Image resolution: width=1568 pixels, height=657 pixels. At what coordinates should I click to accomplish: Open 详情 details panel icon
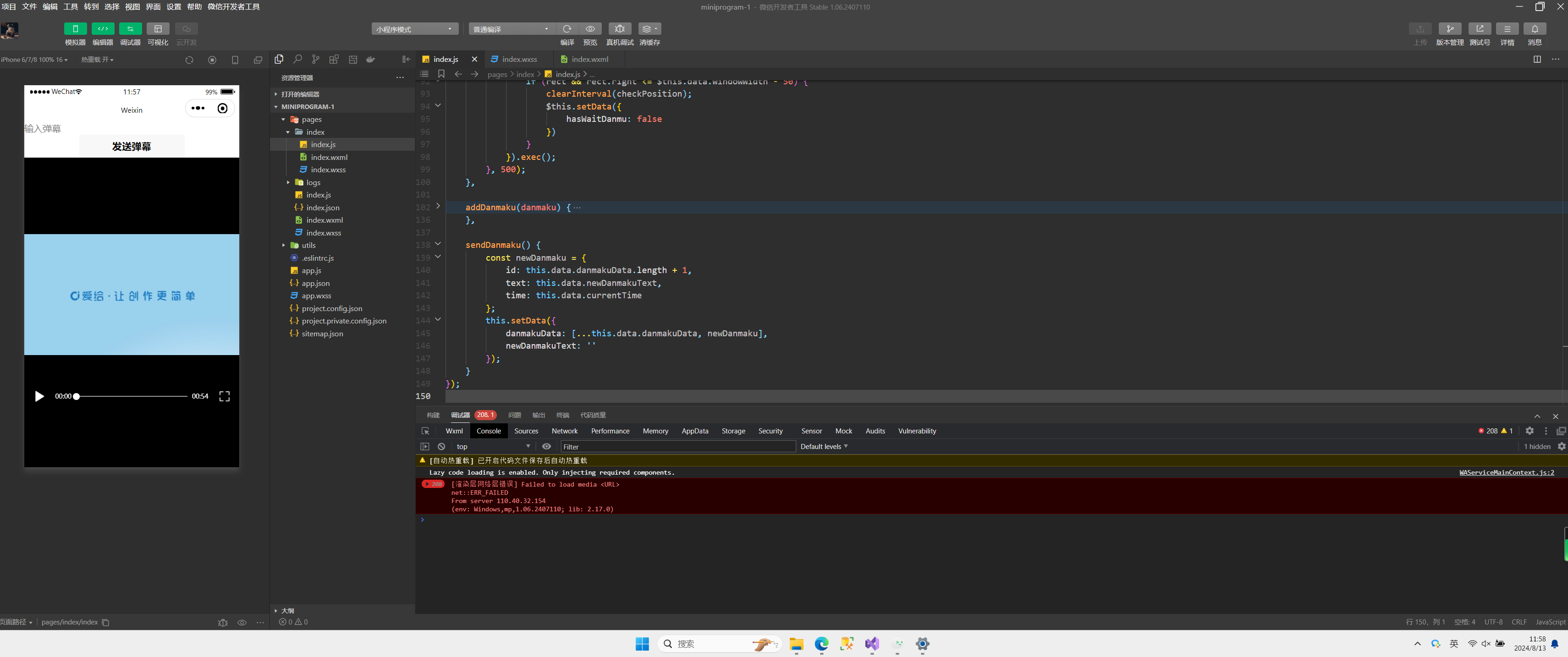tap(1507, 28)
